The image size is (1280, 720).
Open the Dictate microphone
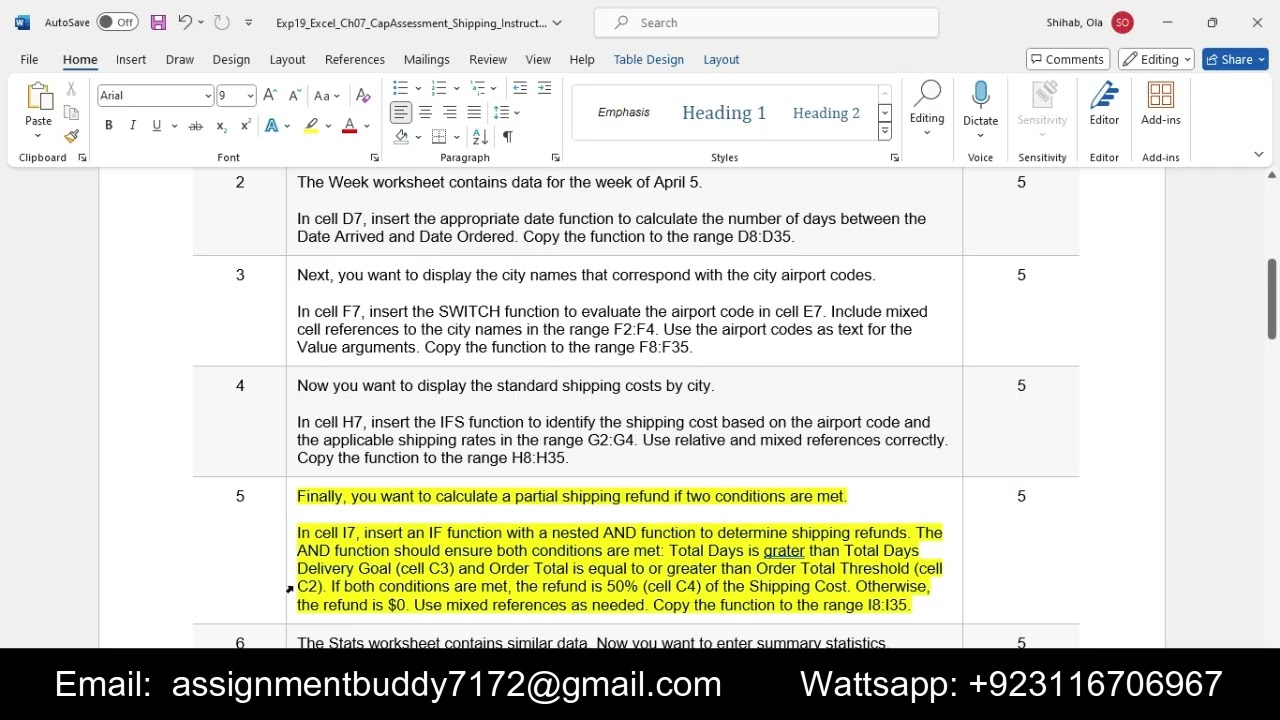(x=980, y=97)
